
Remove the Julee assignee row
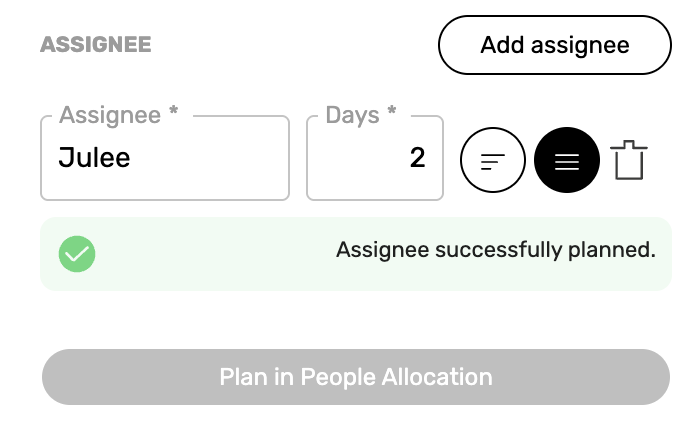[x=629, y=160]
